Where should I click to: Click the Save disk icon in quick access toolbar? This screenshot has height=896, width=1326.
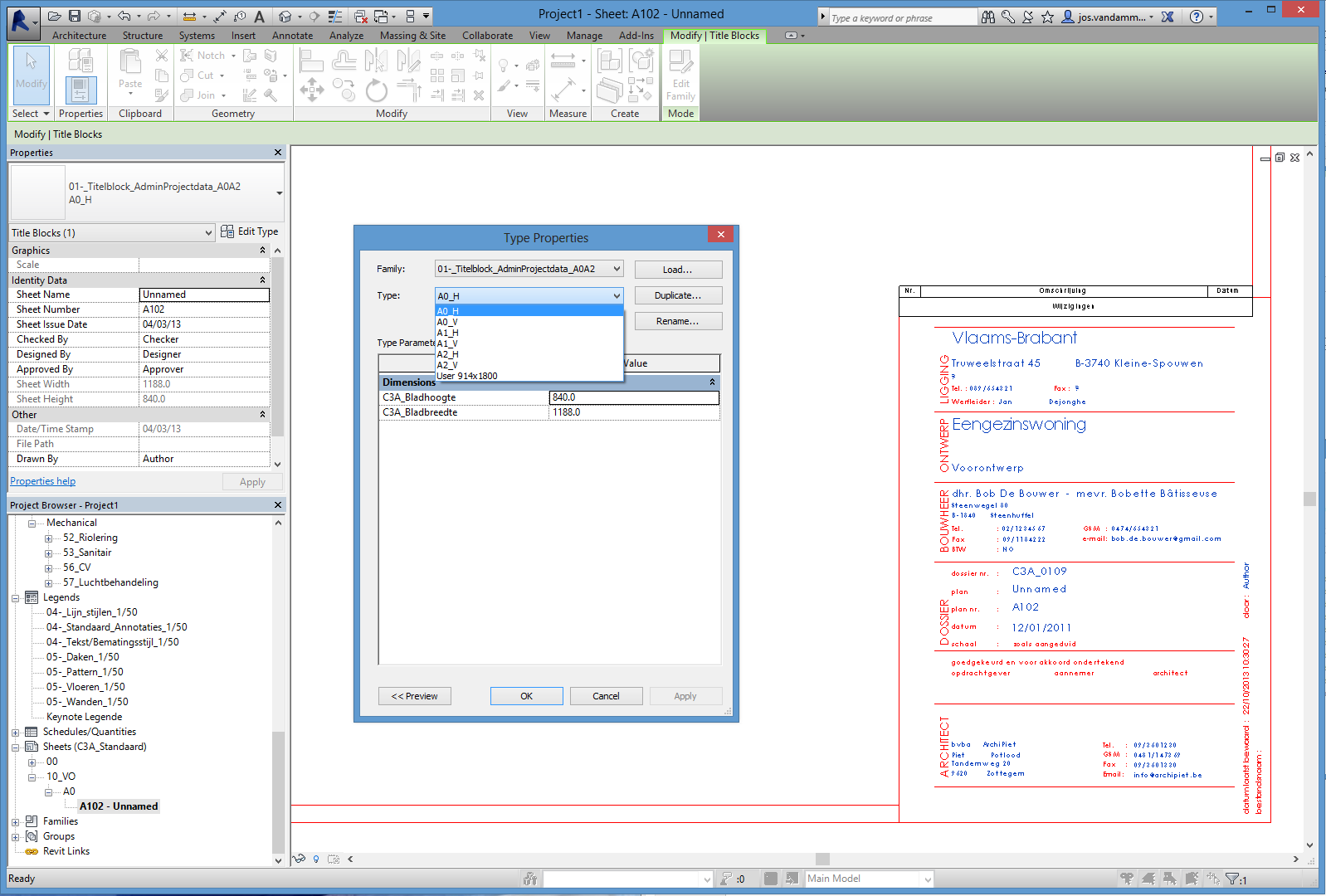[x=75, y=17]
